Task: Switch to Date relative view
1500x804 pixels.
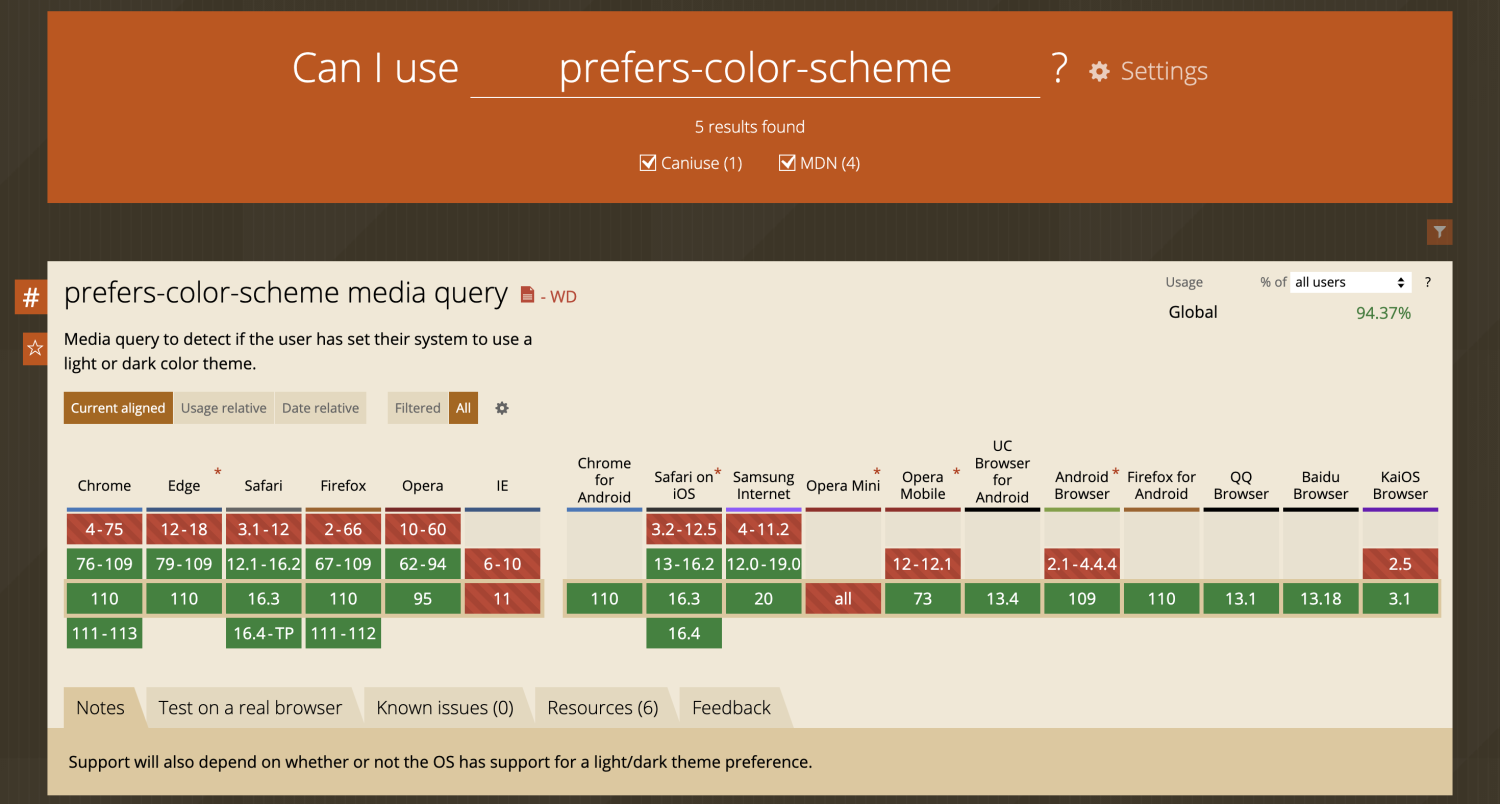Action: point(320,408)
